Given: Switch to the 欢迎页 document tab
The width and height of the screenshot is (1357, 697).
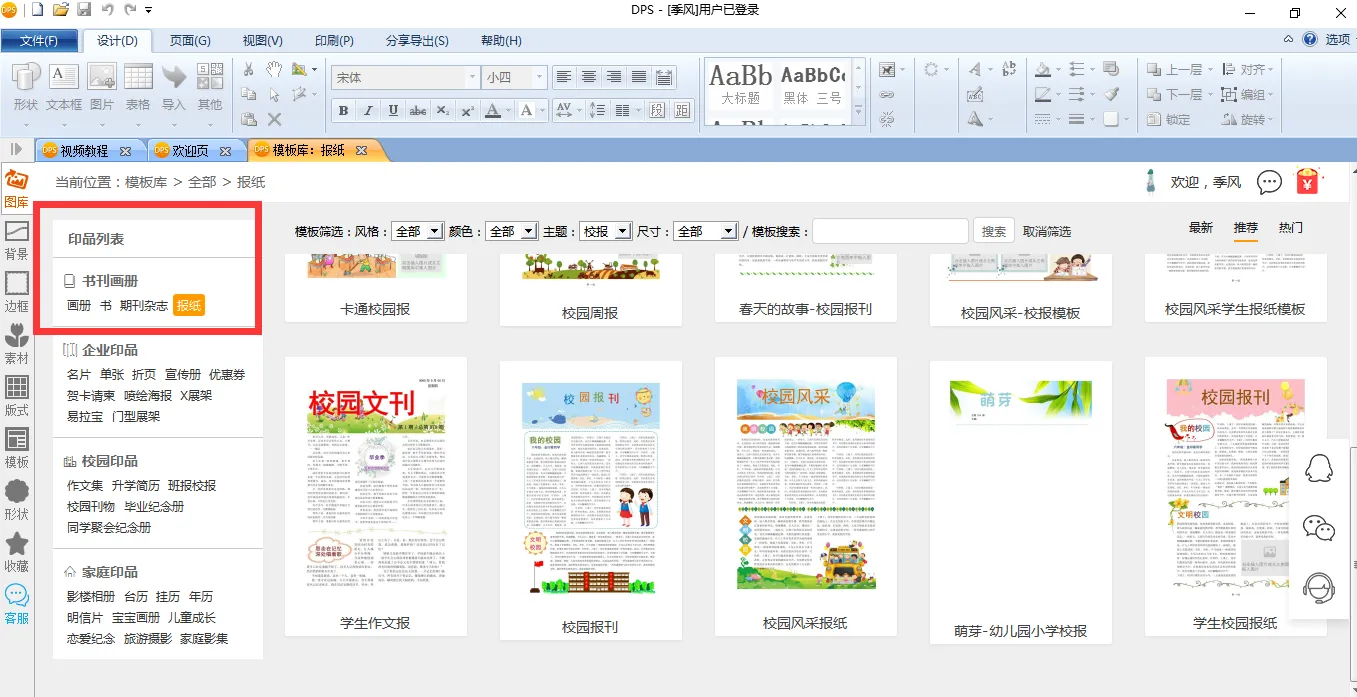Looking at the screenshot, I should click(190, 151).
